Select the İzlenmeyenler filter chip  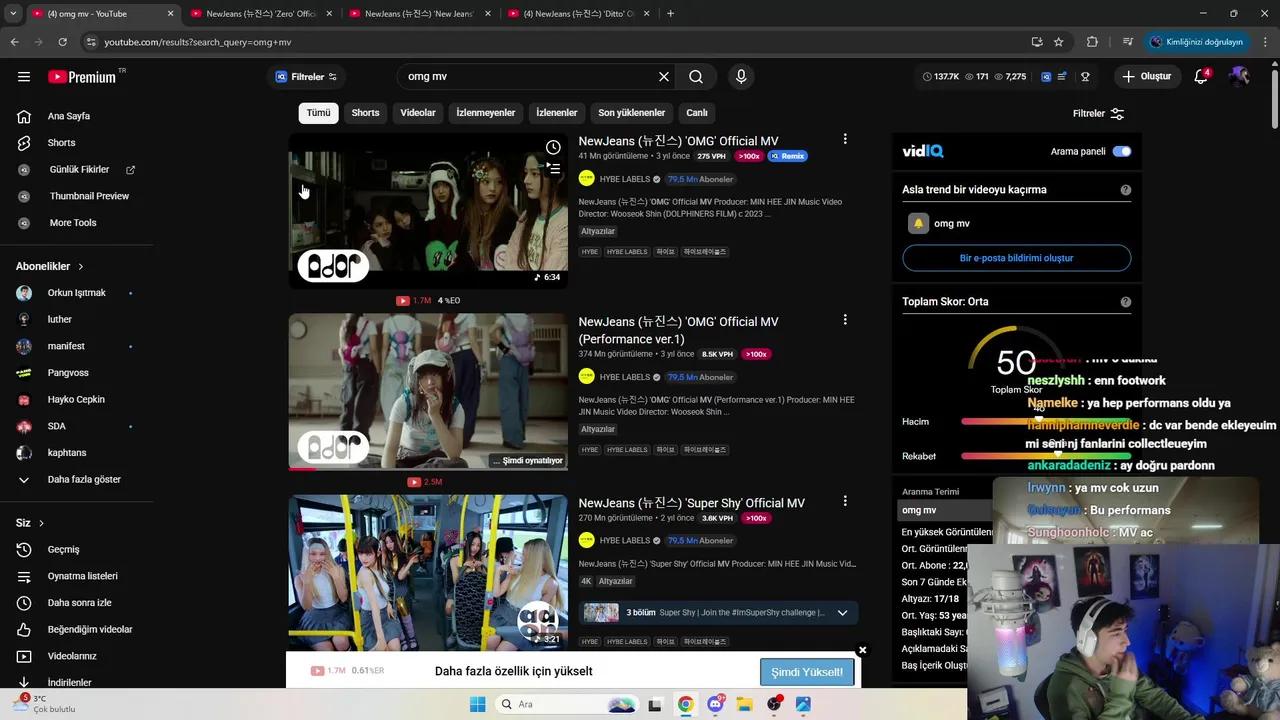486,113
